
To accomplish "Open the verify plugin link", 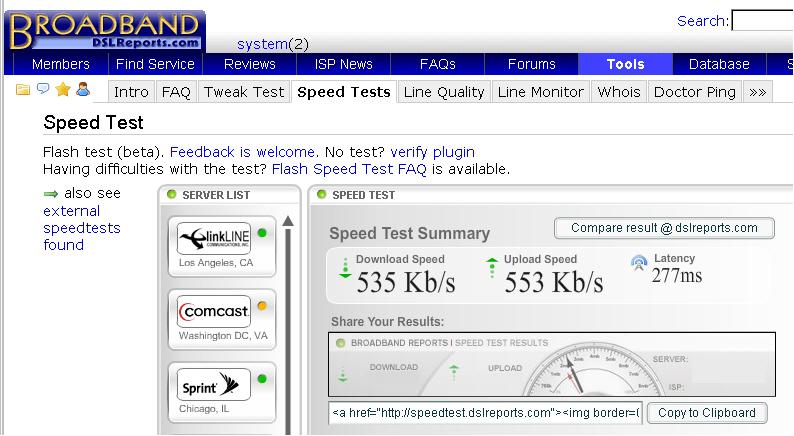I will [432, 152].
